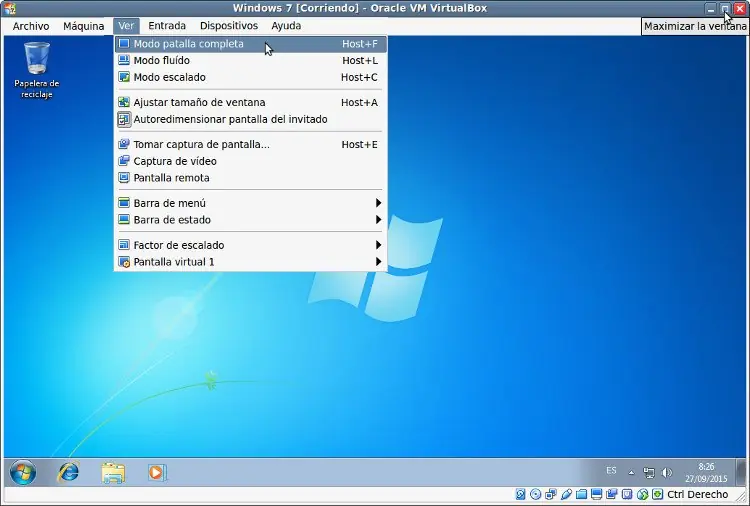This screenshot has width=750, height=506.
Task: Select Tomar captura de pantalla...
Action: [x=251, y=144]
